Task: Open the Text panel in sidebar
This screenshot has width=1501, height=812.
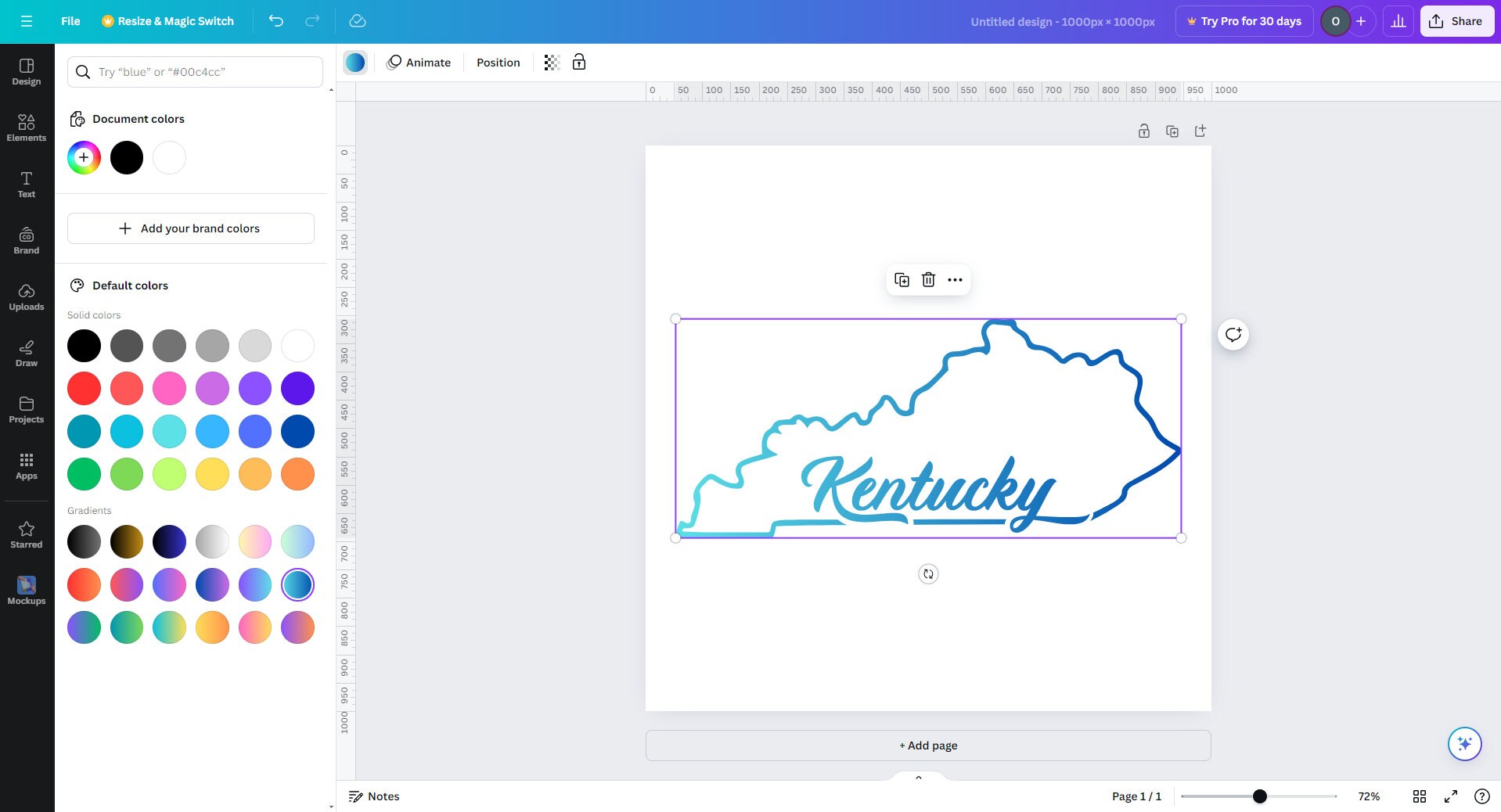Action: (x=26, y=184)
